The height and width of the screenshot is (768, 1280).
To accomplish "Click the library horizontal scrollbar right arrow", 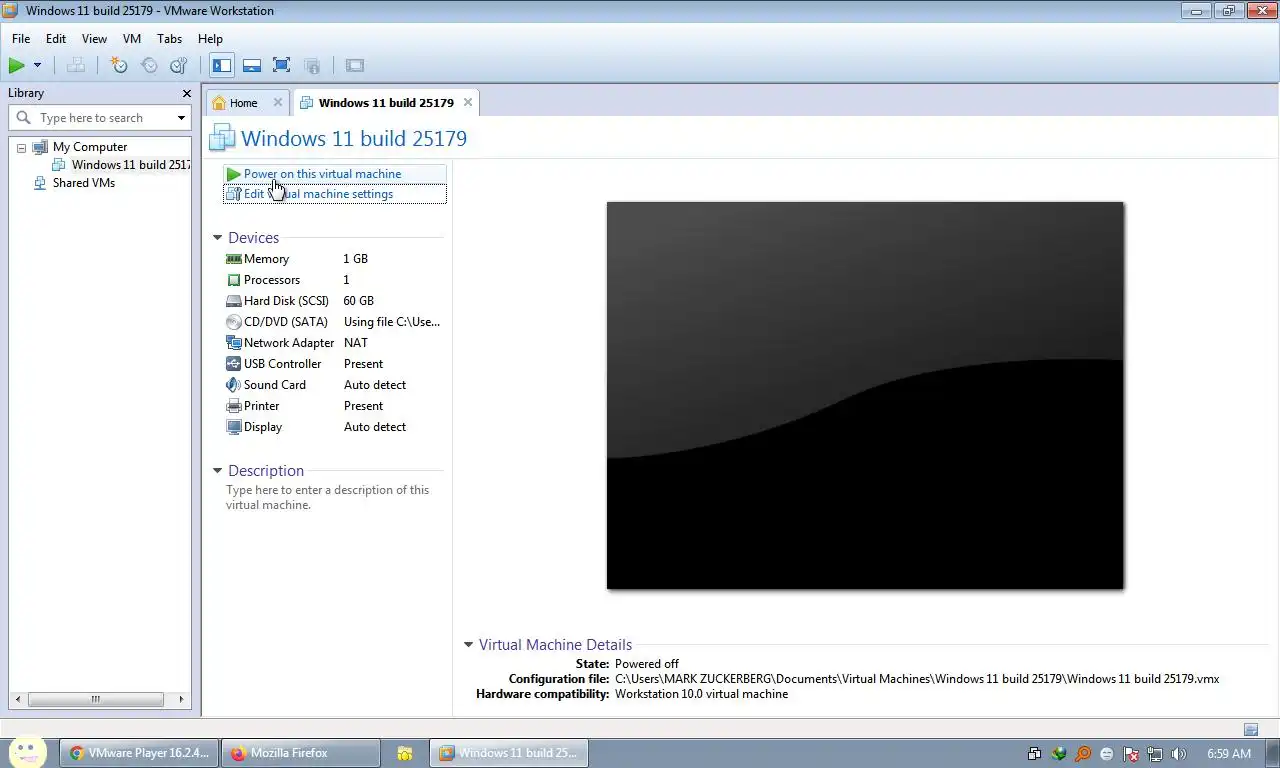I will [181, 700].
